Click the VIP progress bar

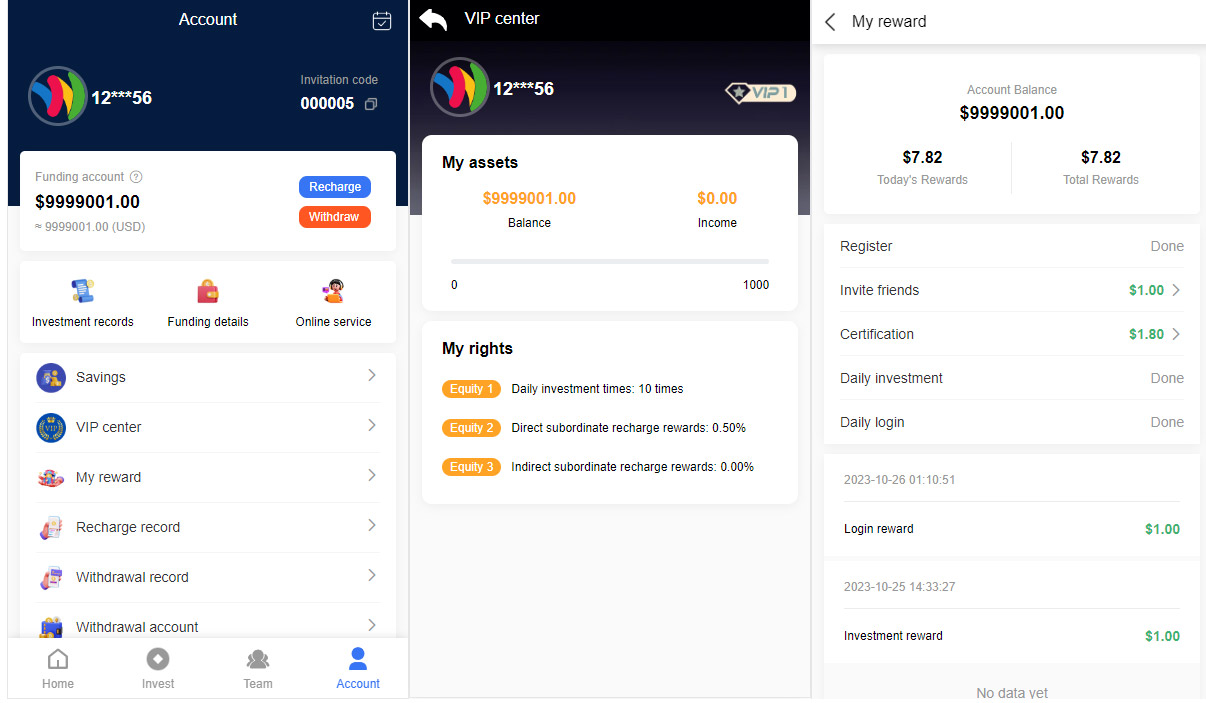pyautogui.click(x=609, y=261)
